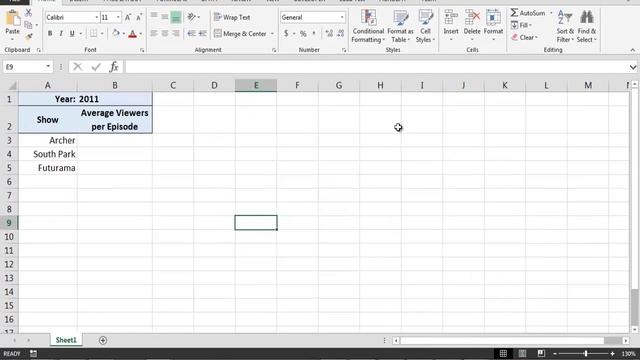Viewport: 640px width, 360px height.
Task: Toggle Bold formatting
Action: coord(50,33)
